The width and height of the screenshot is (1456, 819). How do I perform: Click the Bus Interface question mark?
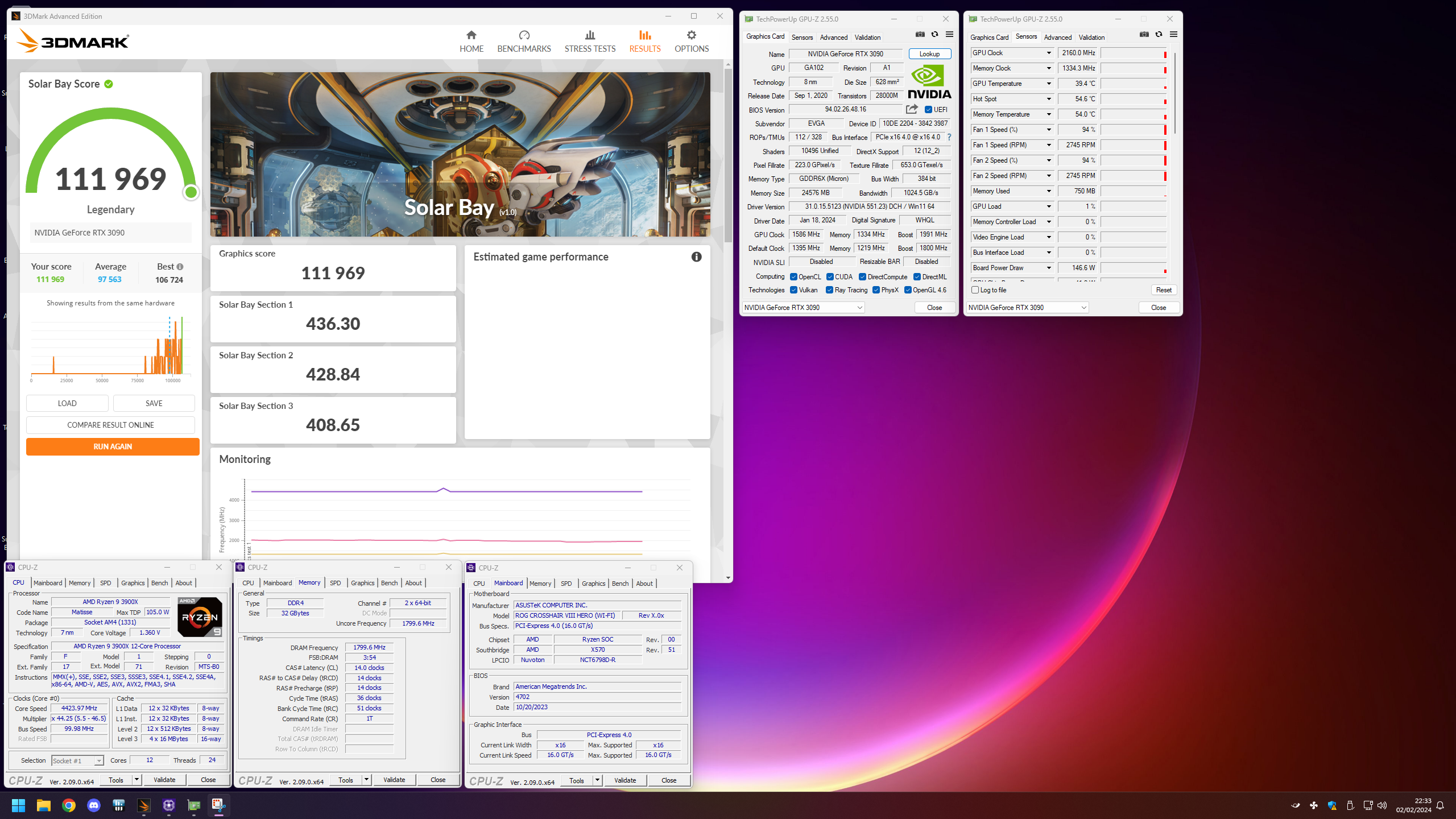tap(949, 137)
